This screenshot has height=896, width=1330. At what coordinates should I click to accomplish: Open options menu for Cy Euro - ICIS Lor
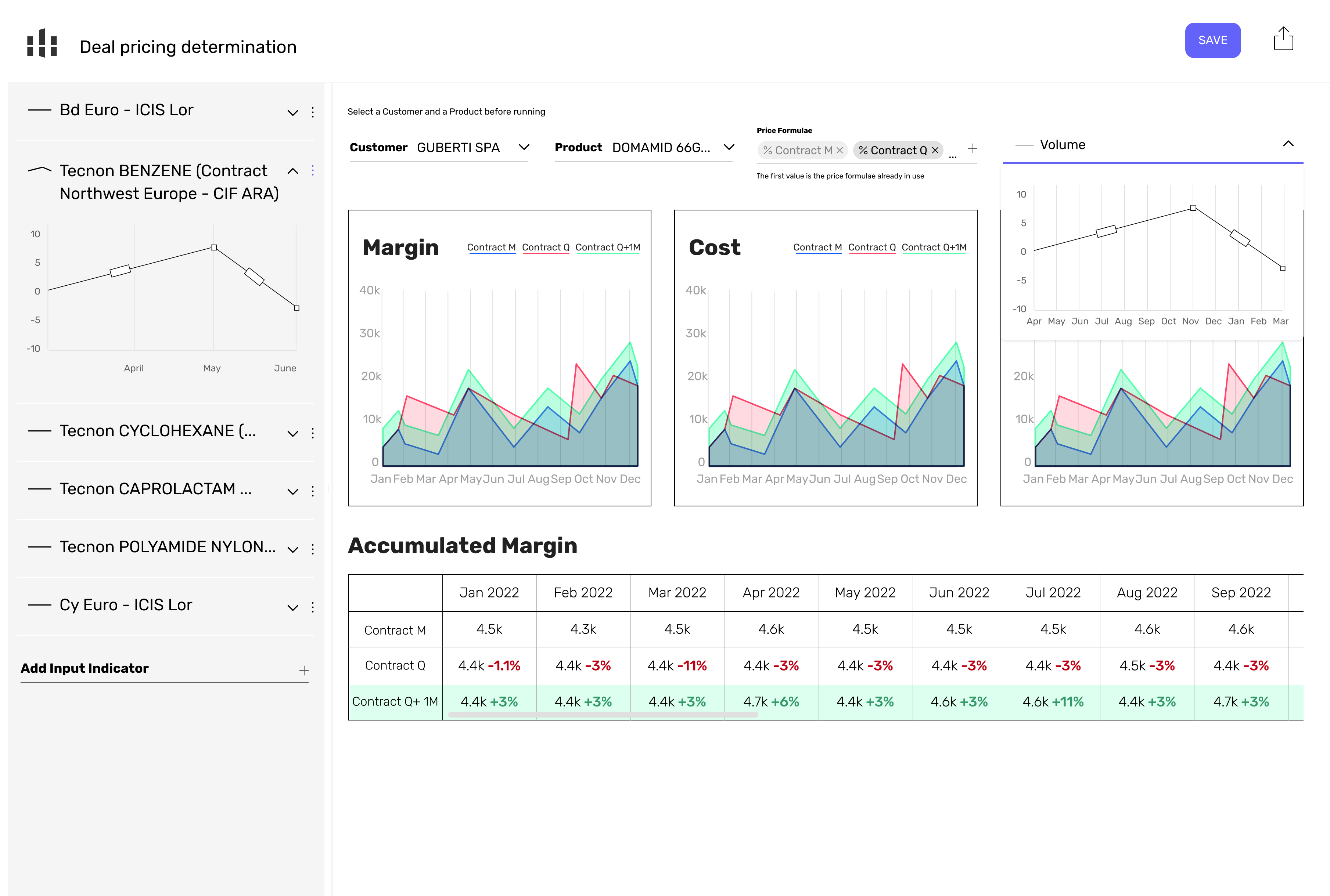313,607
